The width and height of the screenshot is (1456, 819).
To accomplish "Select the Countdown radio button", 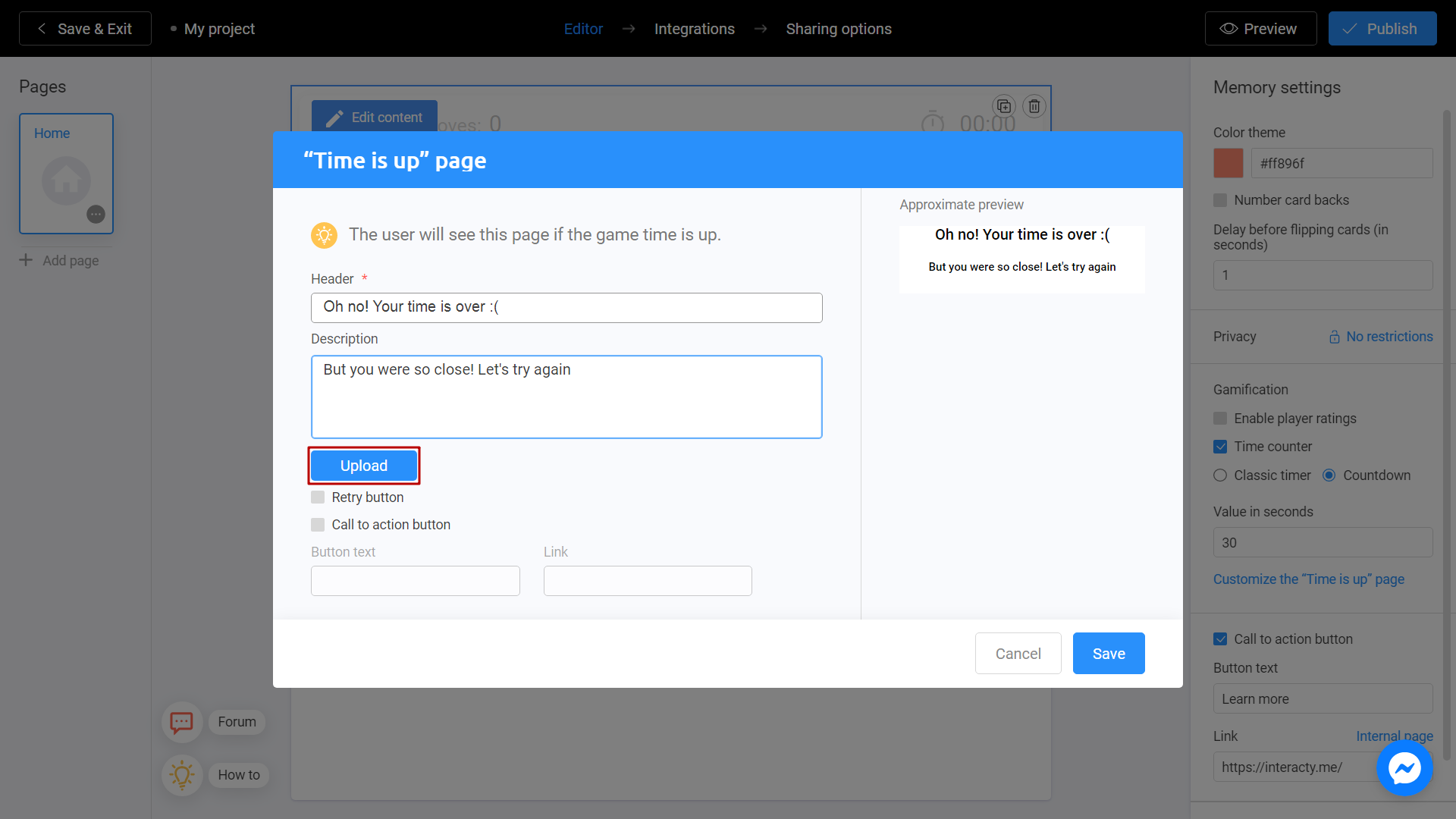I will tap(1330, 475).
